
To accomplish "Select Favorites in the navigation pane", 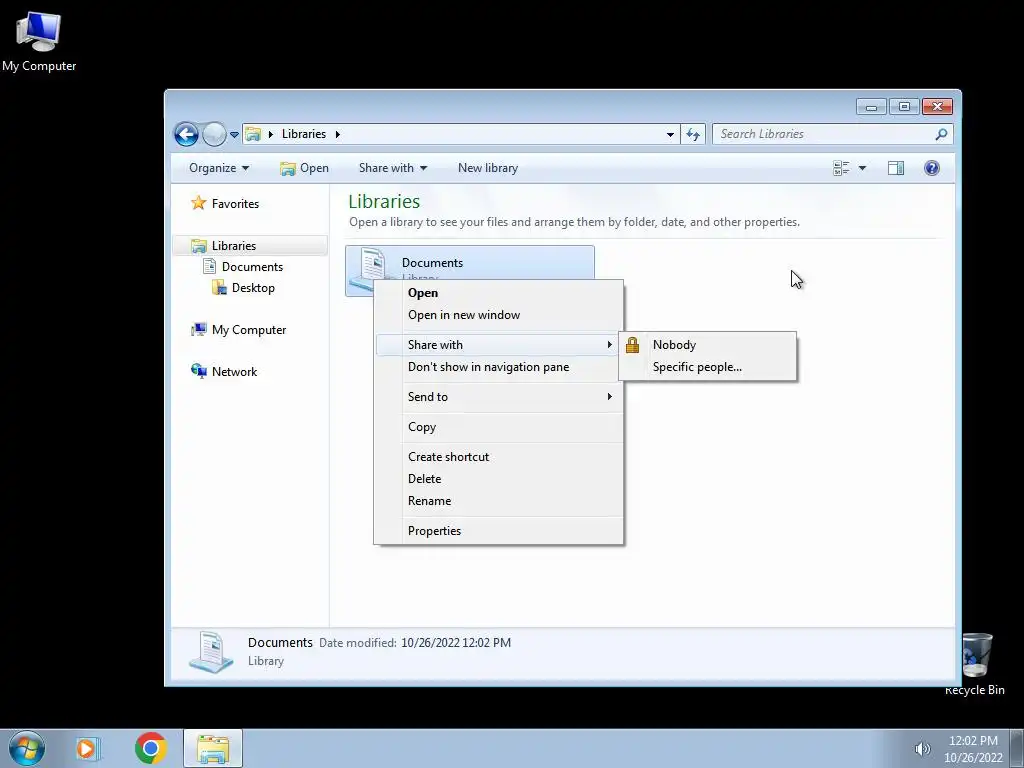I will (235, 204).
